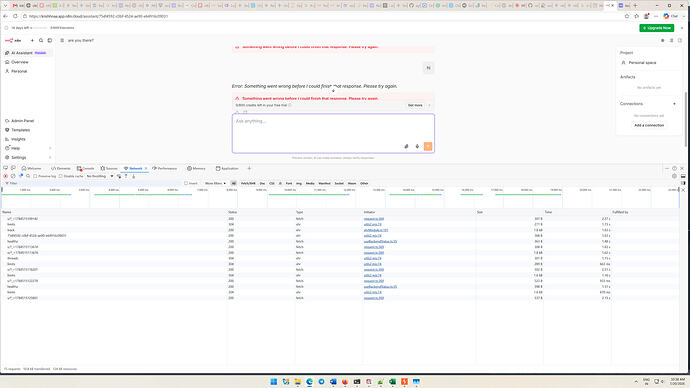
Task: Select the Fetch/XHR filter type
Action: point(248,183)
